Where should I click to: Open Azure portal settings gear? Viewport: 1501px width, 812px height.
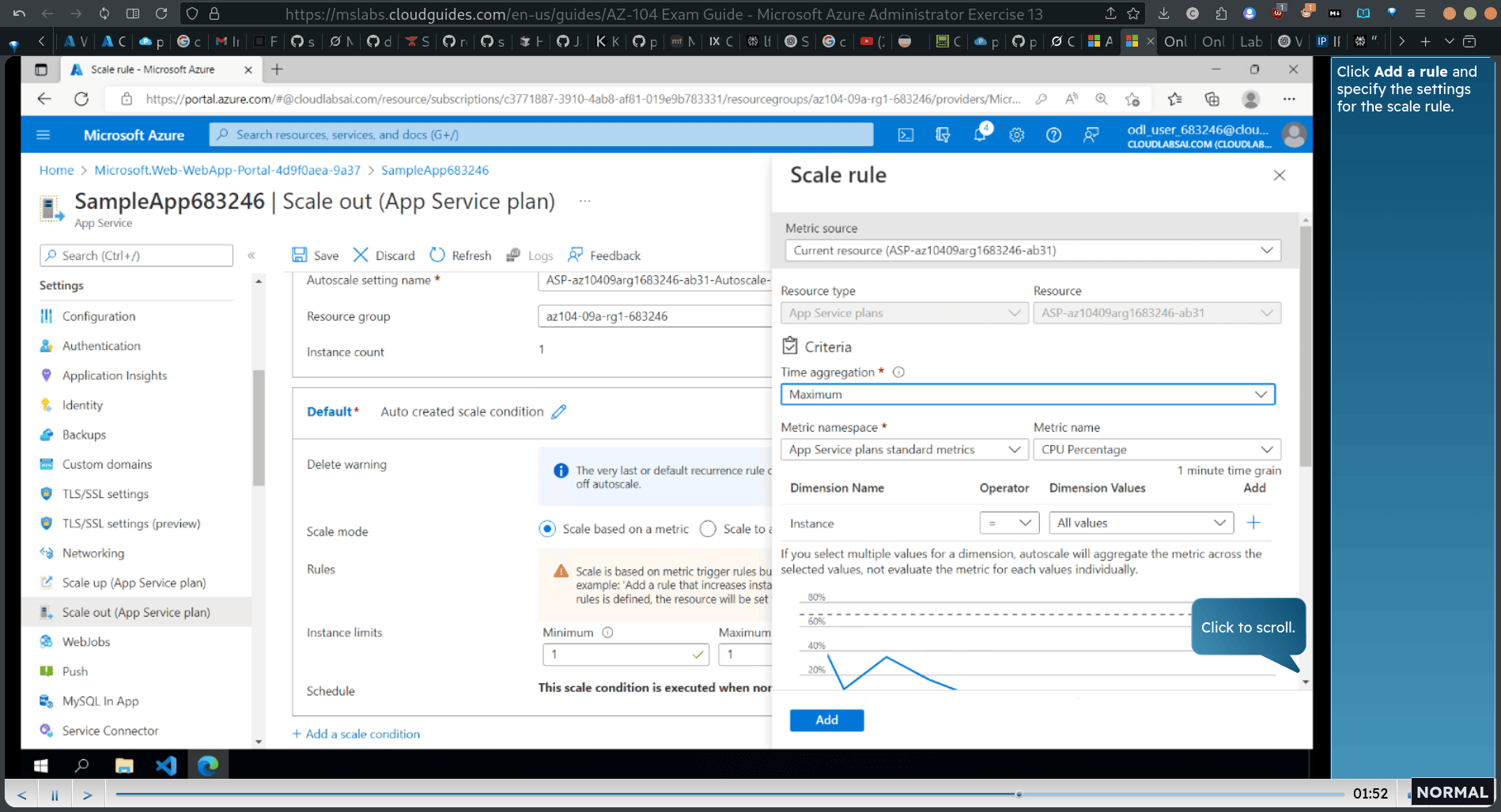tap(1017, 135)
